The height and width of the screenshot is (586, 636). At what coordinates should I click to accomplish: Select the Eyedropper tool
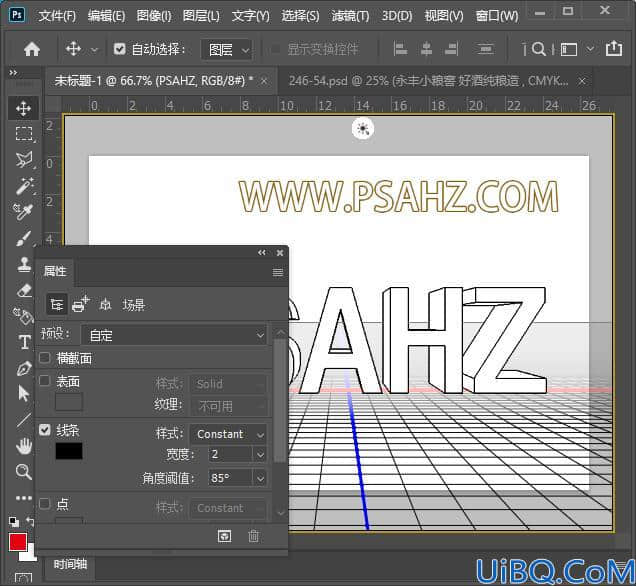pyautogui.click(x=23, y=211)
